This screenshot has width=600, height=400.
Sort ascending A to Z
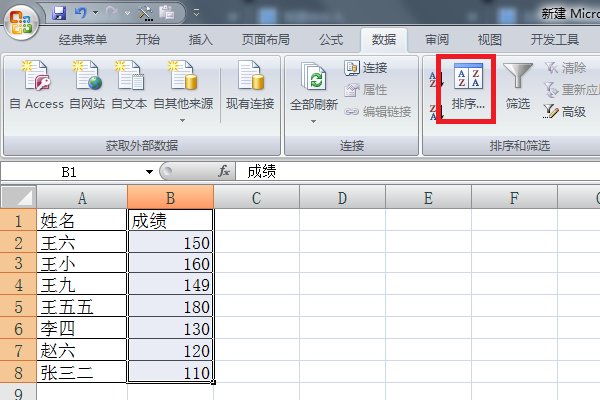coord(436,79)
